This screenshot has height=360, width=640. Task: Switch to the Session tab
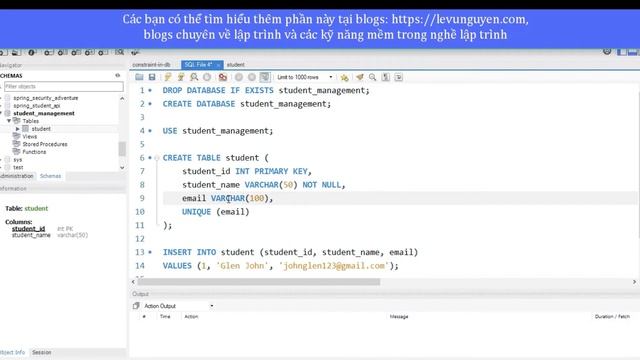point(42,352)
